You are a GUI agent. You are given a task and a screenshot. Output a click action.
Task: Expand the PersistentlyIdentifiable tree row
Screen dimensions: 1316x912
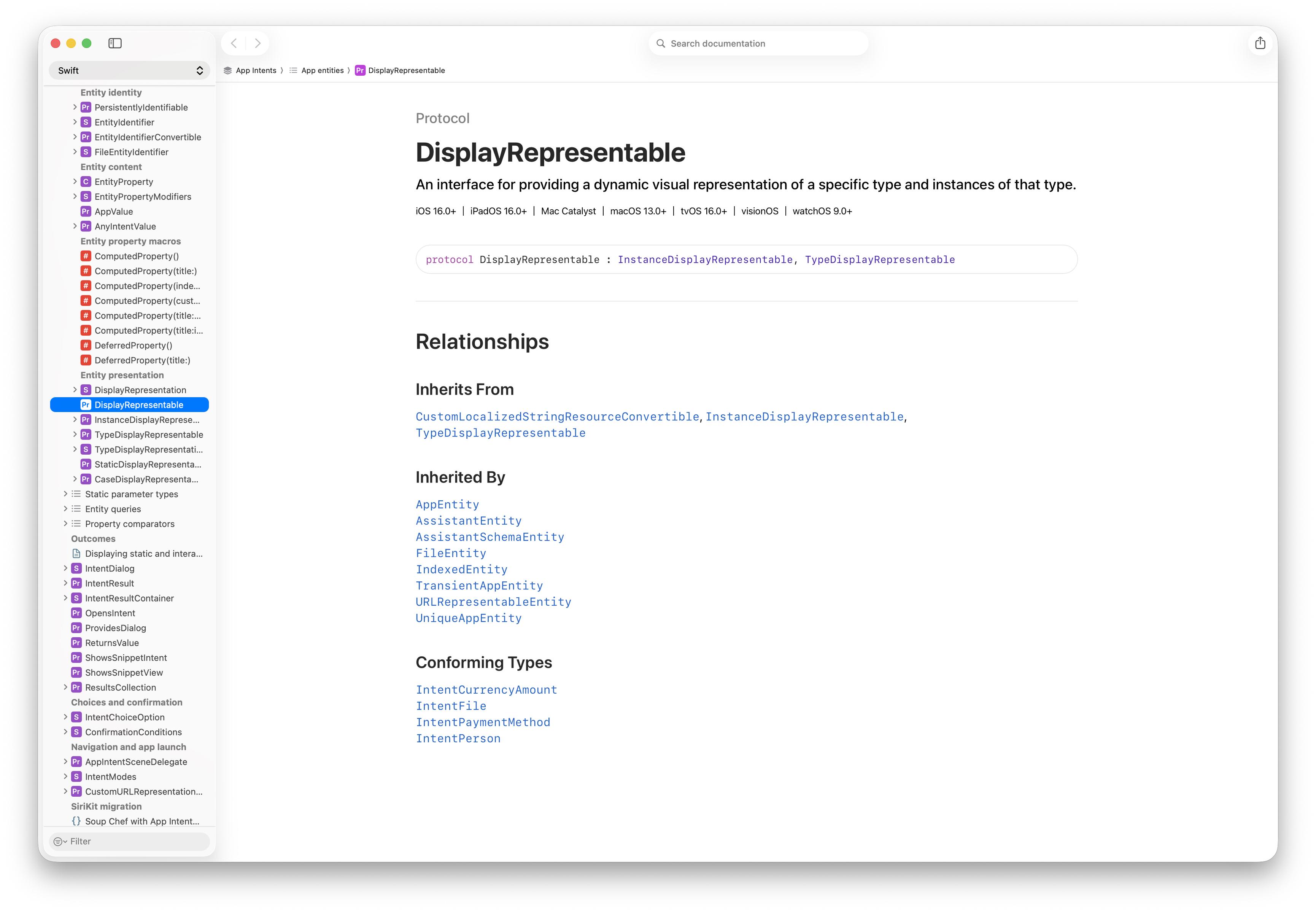[75, 107]
